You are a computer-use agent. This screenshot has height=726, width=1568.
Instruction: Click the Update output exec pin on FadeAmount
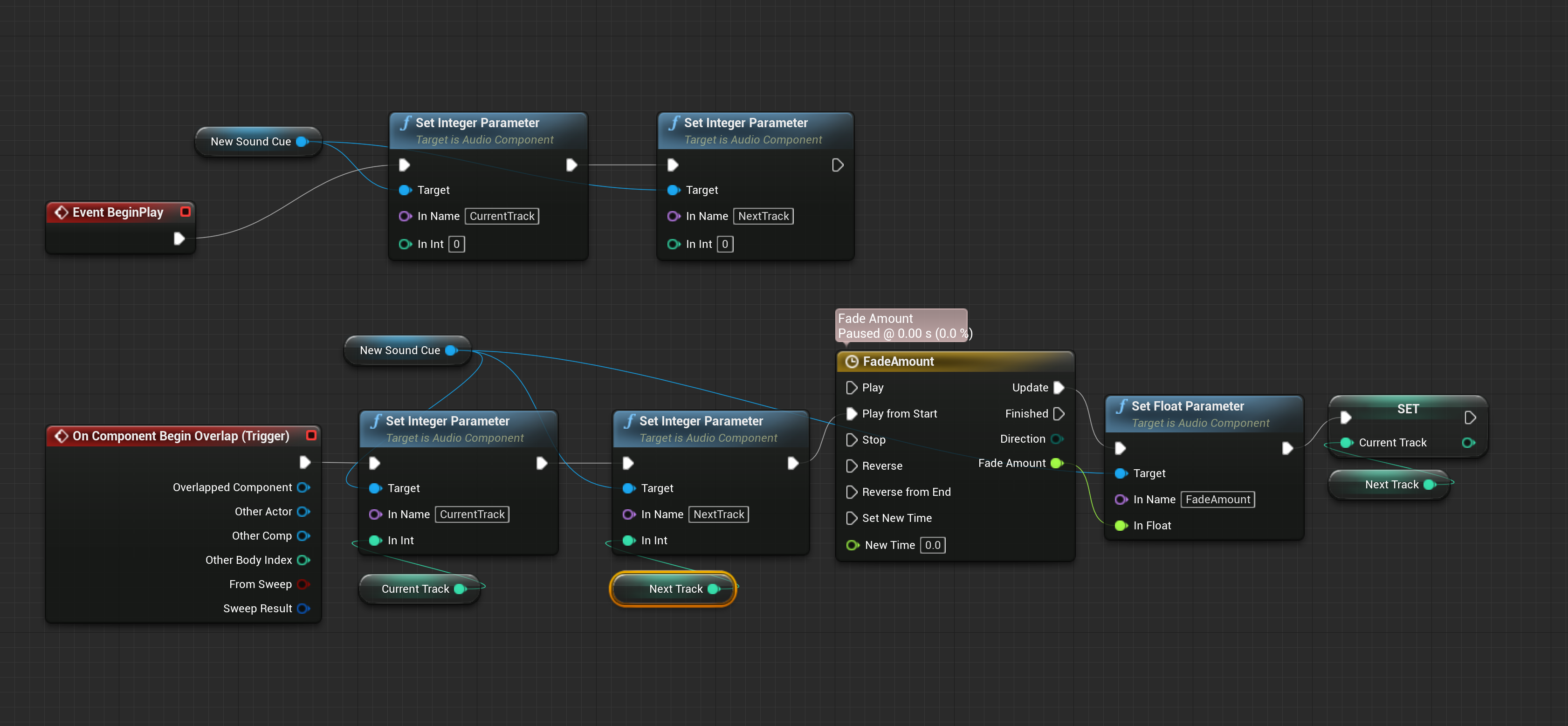click(x=1059, y=388)
